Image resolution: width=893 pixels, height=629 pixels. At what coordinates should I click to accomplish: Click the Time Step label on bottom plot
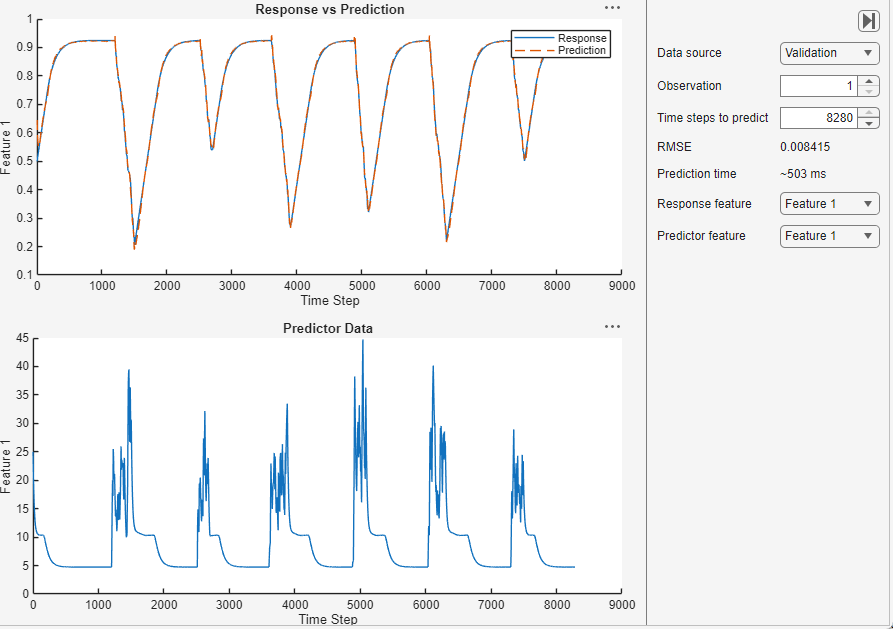(x=328, y=618)
